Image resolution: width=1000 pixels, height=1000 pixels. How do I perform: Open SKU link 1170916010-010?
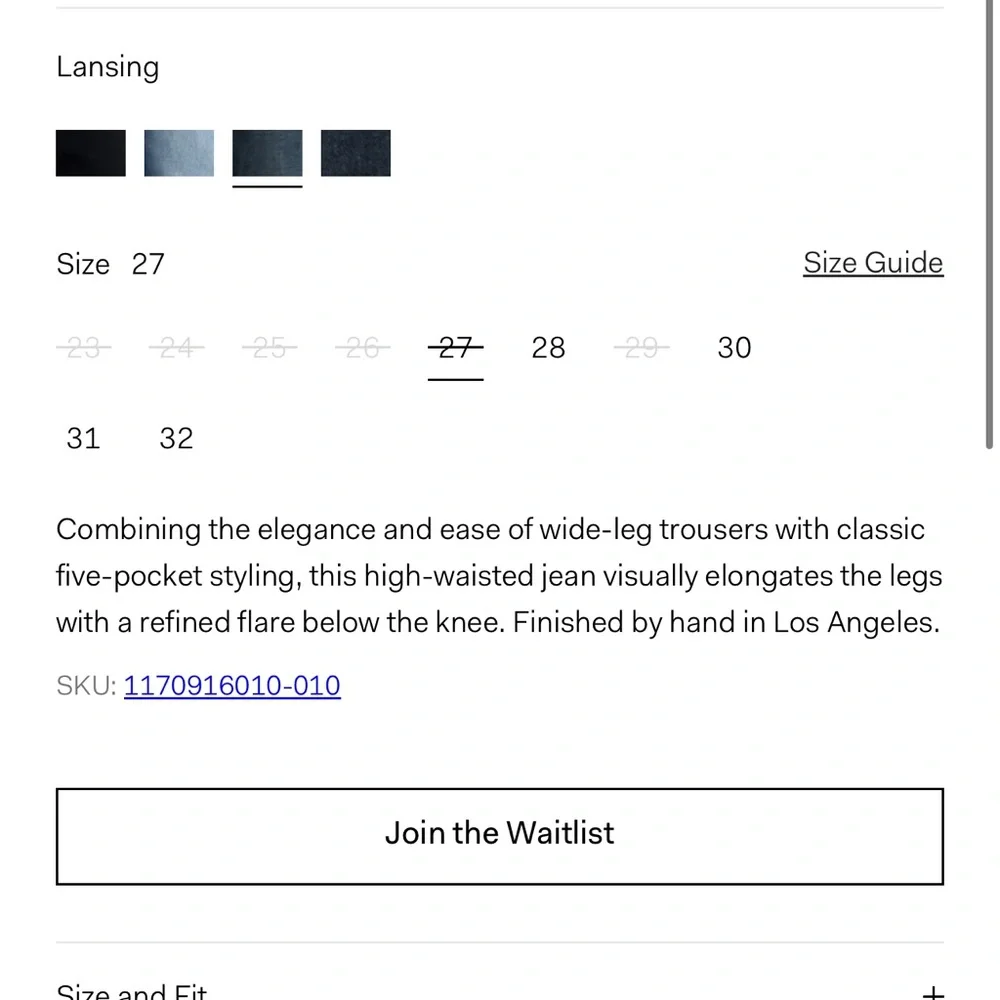(232, 686)
